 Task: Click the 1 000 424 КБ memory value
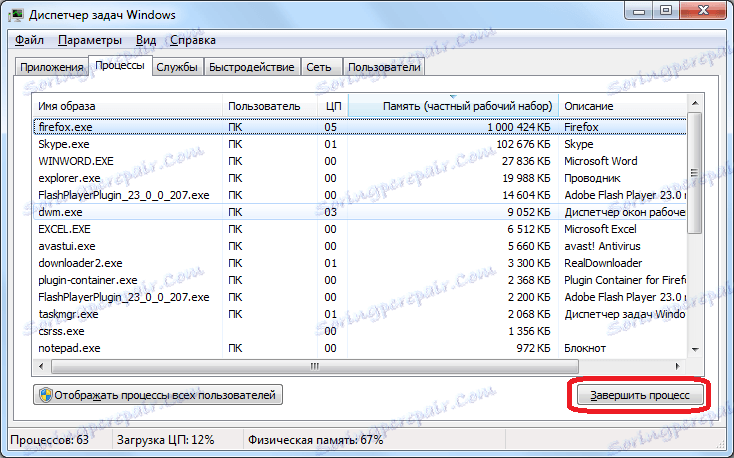coord(519,127)
